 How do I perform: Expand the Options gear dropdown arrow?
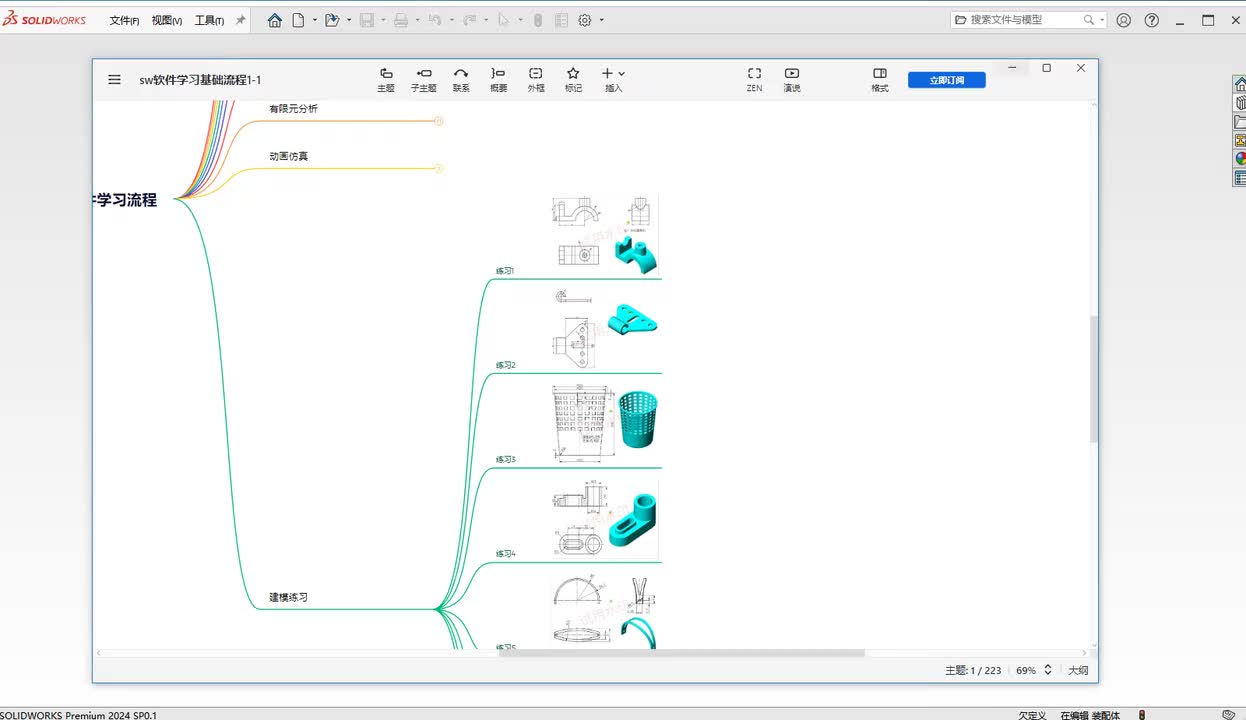601,20
